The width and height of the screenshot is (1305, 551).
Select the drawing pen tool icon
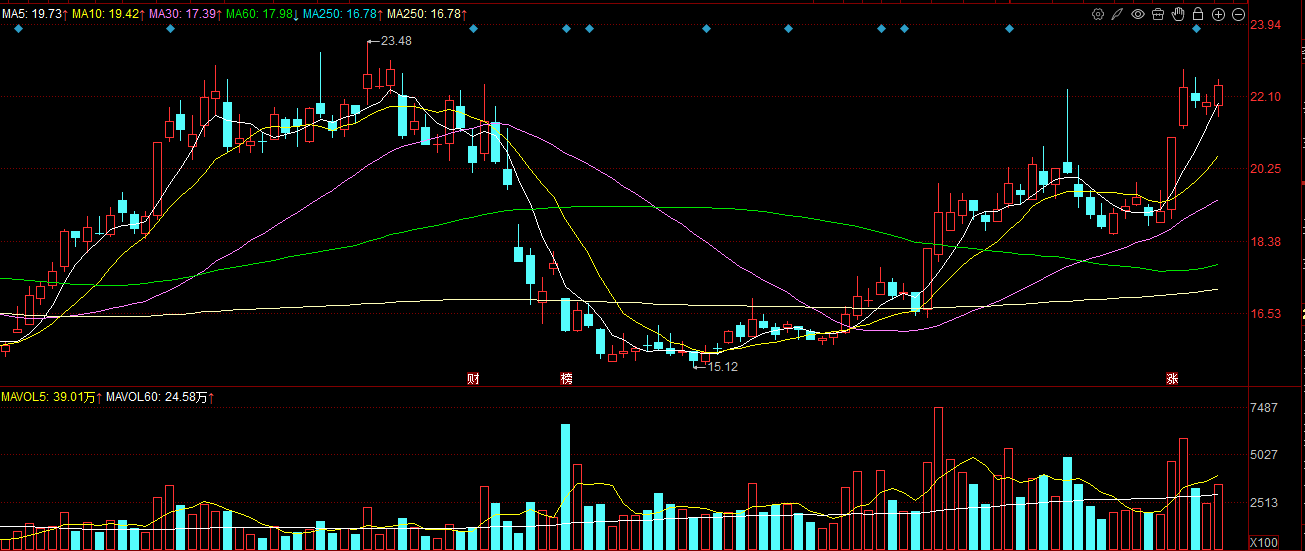coord(1118,14)
